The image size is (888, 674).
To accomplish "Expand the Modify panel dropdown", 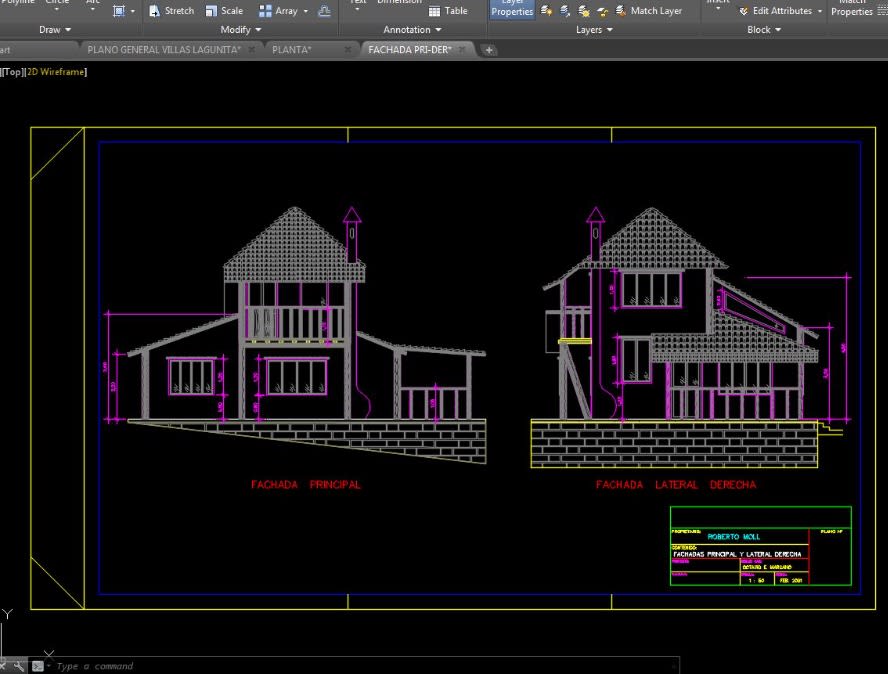I will click(241, 29).
